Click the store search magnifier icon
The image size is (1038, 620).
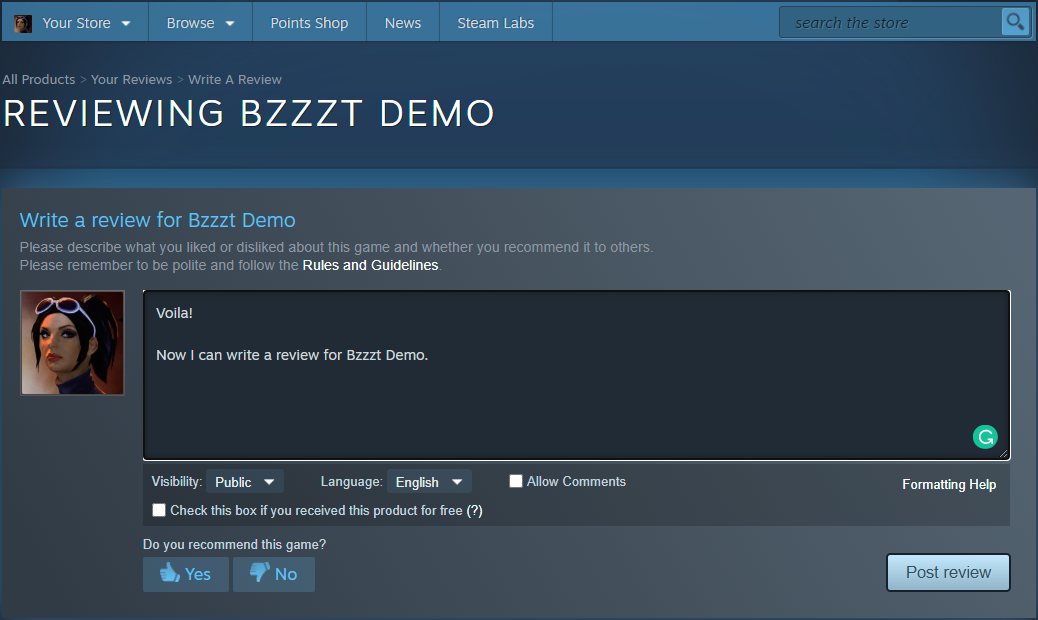click(x=1015, y=22)
